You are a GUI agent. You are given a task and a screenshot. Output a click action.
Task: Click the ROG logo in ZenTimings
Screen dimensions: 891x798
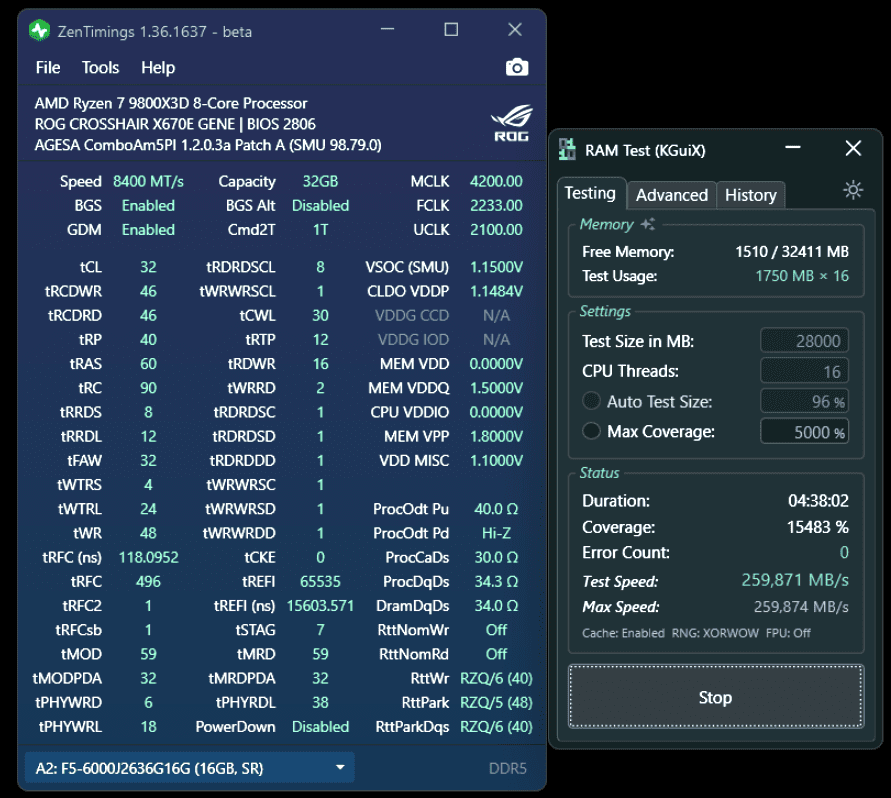511,123
